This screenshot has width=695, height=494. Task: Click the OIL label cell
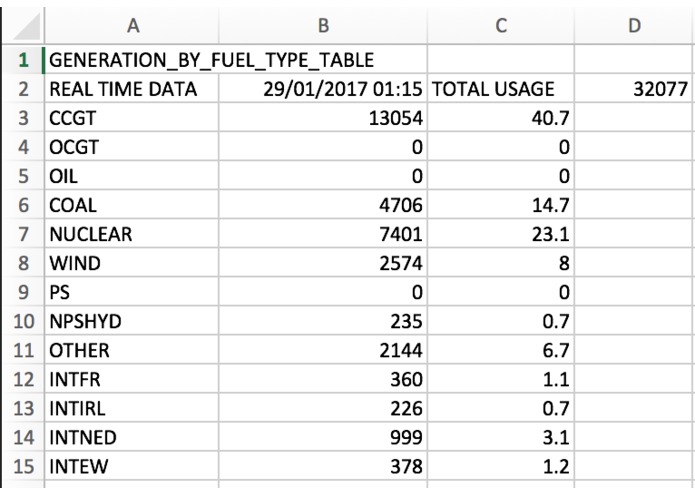tap(132, 176)
